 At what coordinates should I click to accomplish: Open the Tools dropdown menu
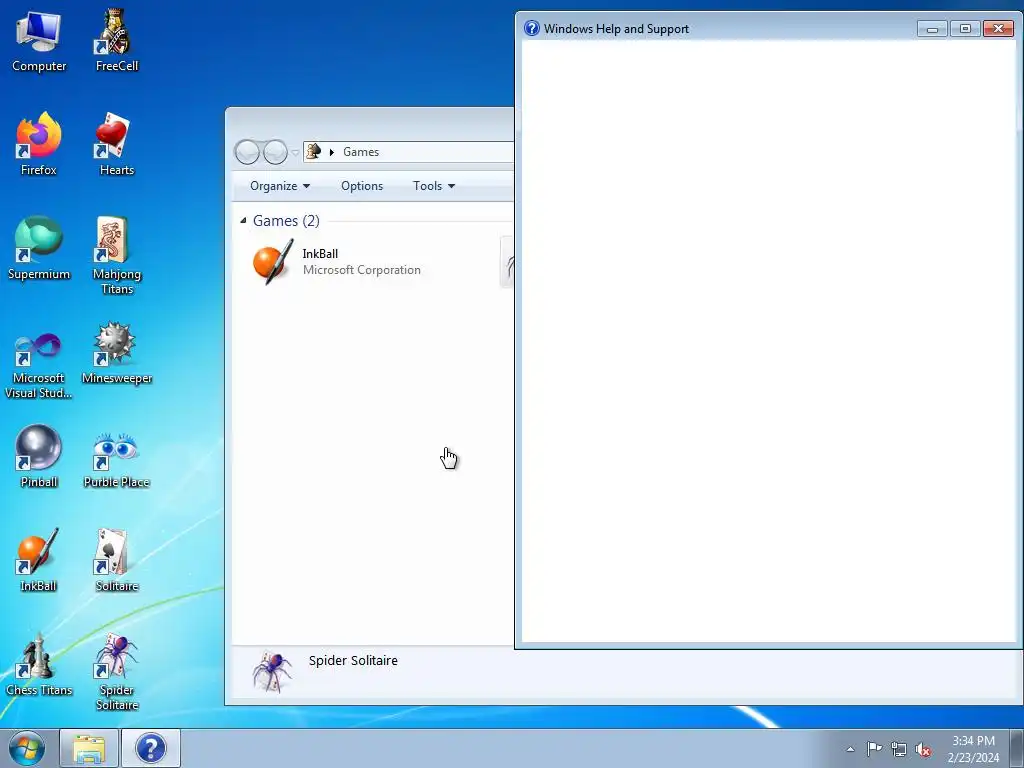click(x=434, y=186)
